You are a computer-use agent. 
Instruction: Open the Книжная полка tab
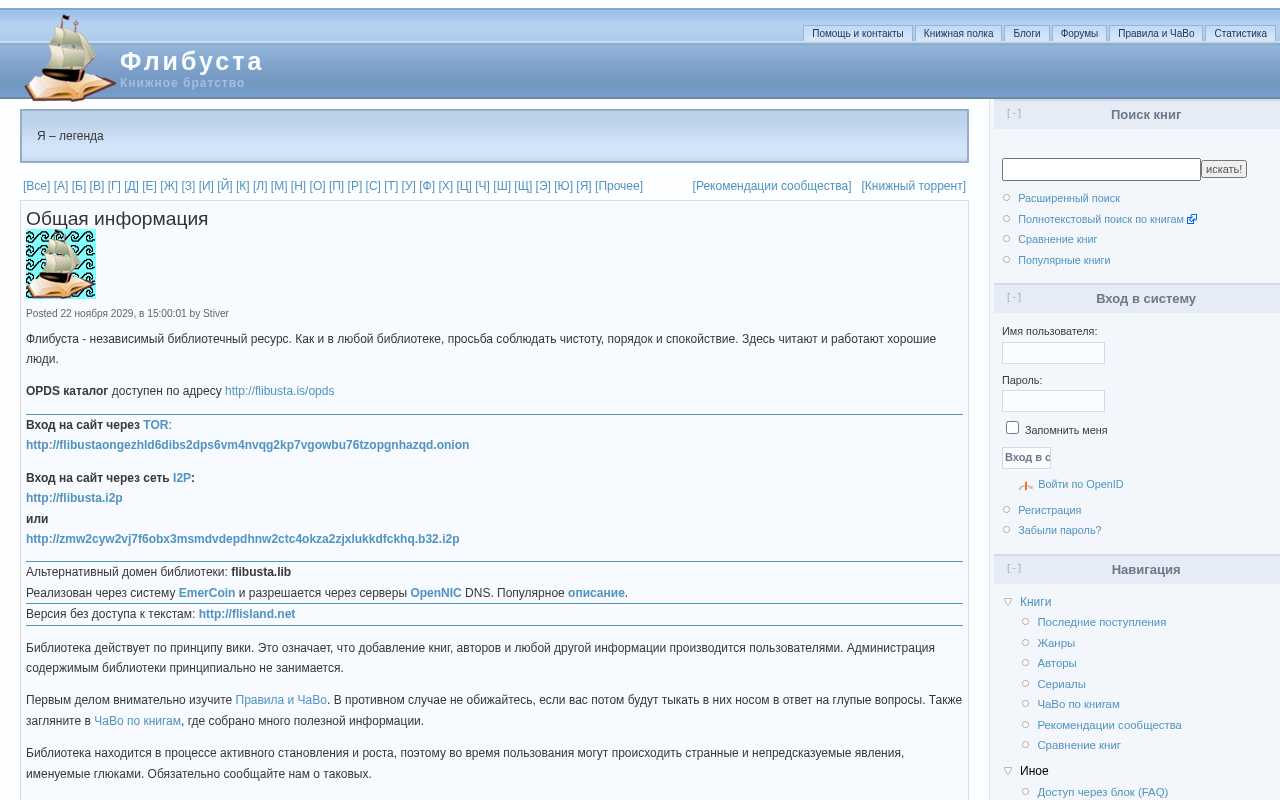[x=958, y=34]
